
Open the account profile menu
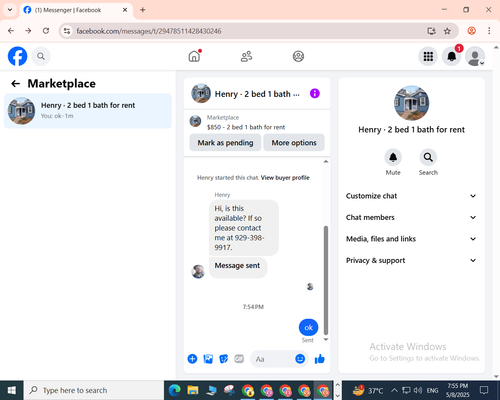[x=475, y=56]
